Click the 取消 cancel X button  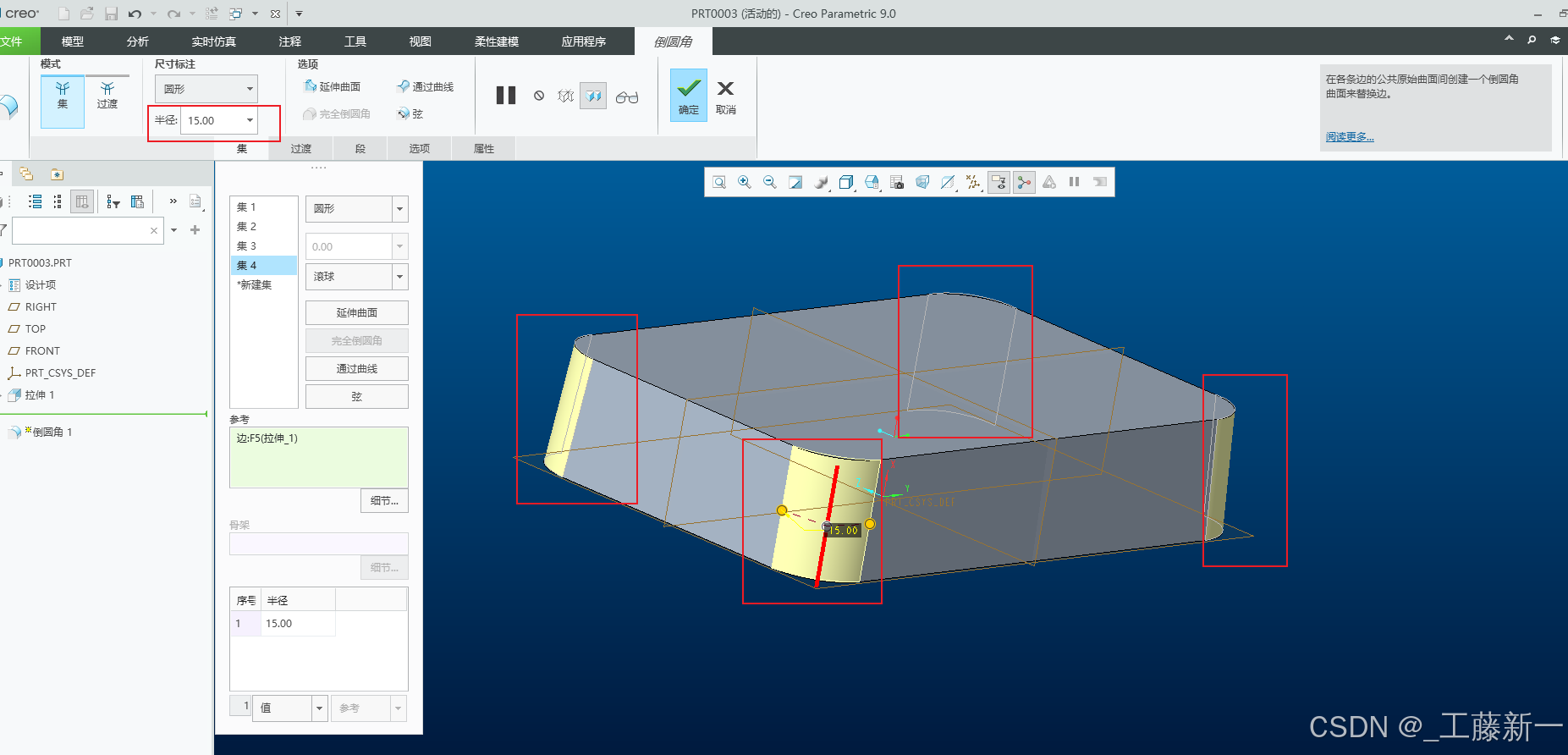[x=726, y=96]
